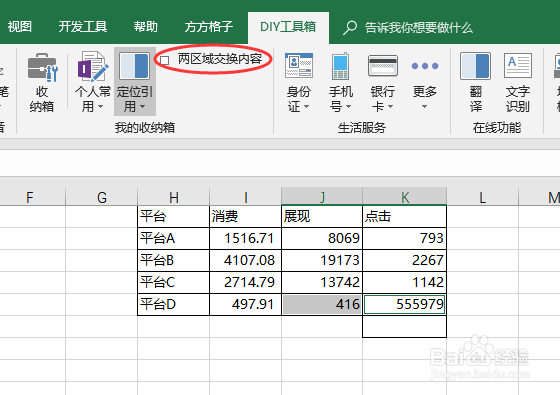The width and height of the screenshot is (560, 395).
Task: Click the 身份证 ID card icon
Action: click(x=299, y=66)
